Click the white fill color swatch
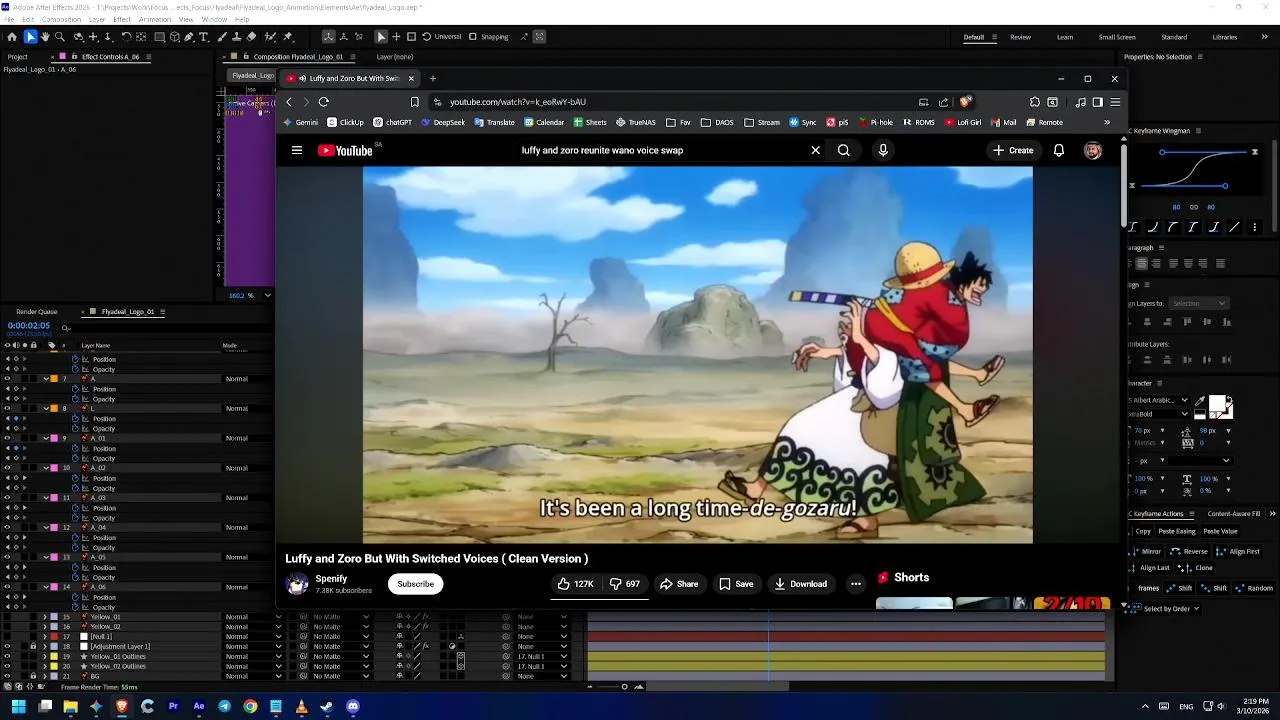 point(1217,403)
